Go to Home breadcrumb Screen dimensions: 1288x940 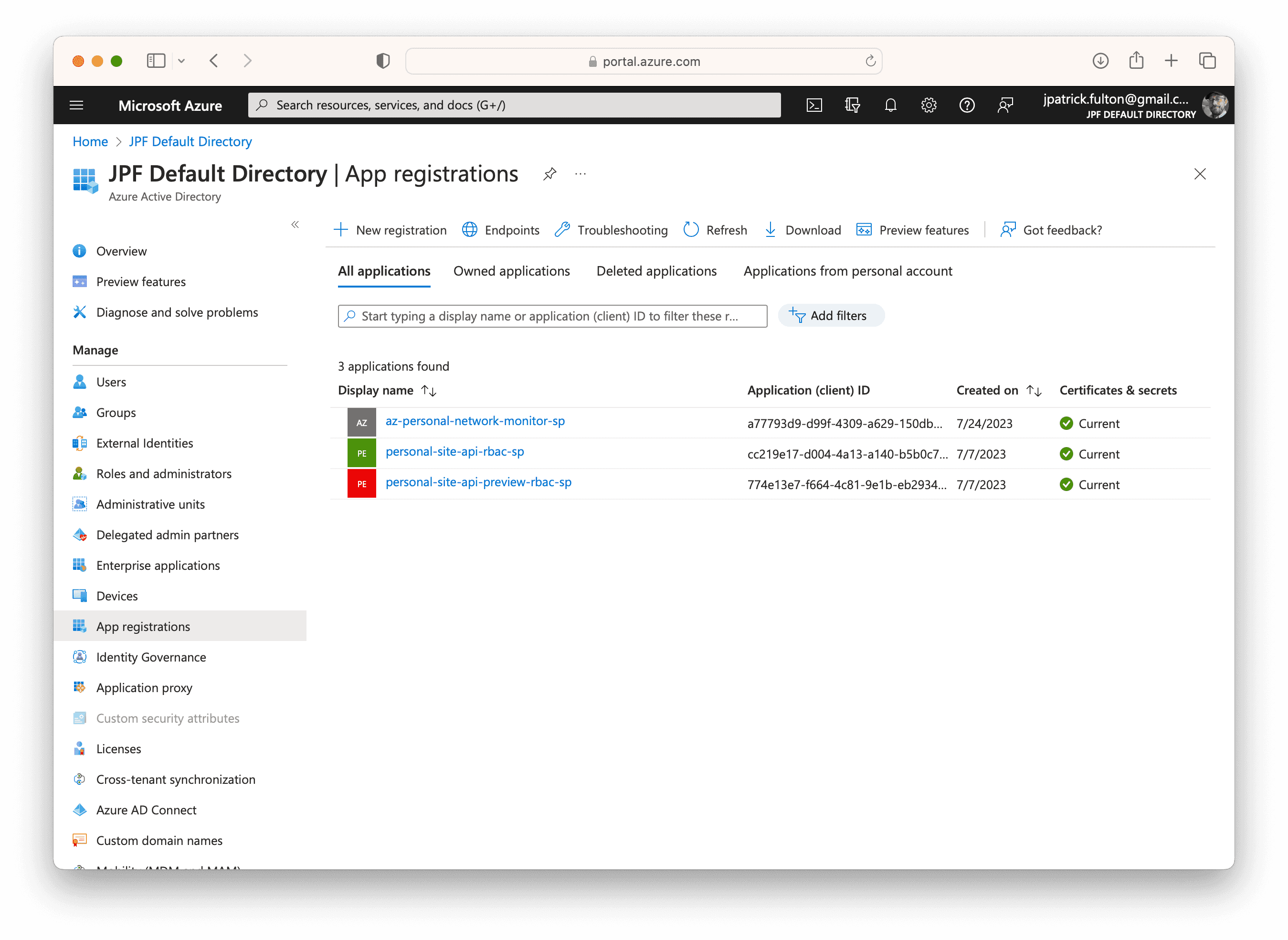90,142
